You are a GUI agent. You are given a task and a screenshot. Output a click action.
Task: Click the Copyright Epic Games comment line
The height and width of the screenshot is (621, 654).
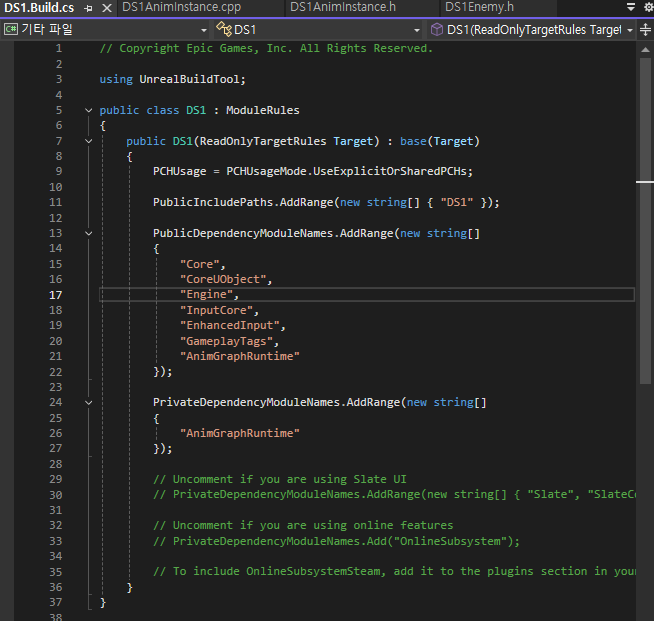point(266,48)
